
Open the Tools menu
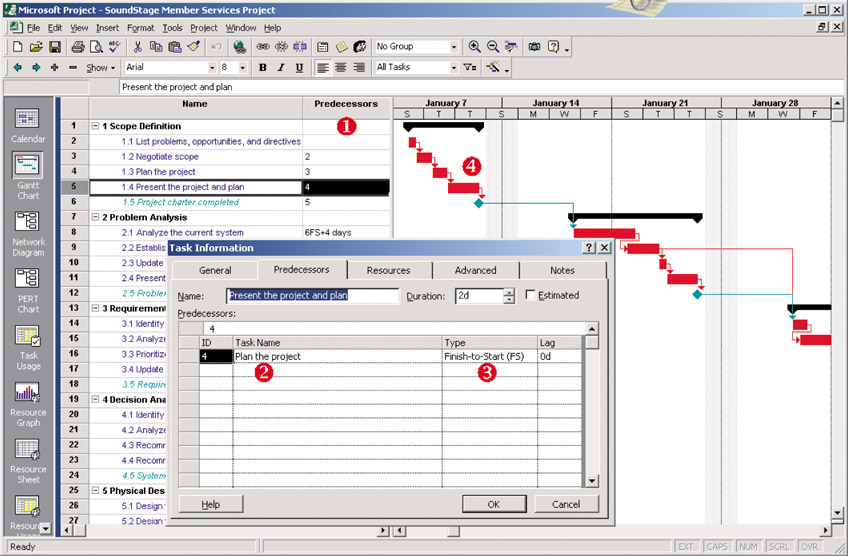[173, 28]
